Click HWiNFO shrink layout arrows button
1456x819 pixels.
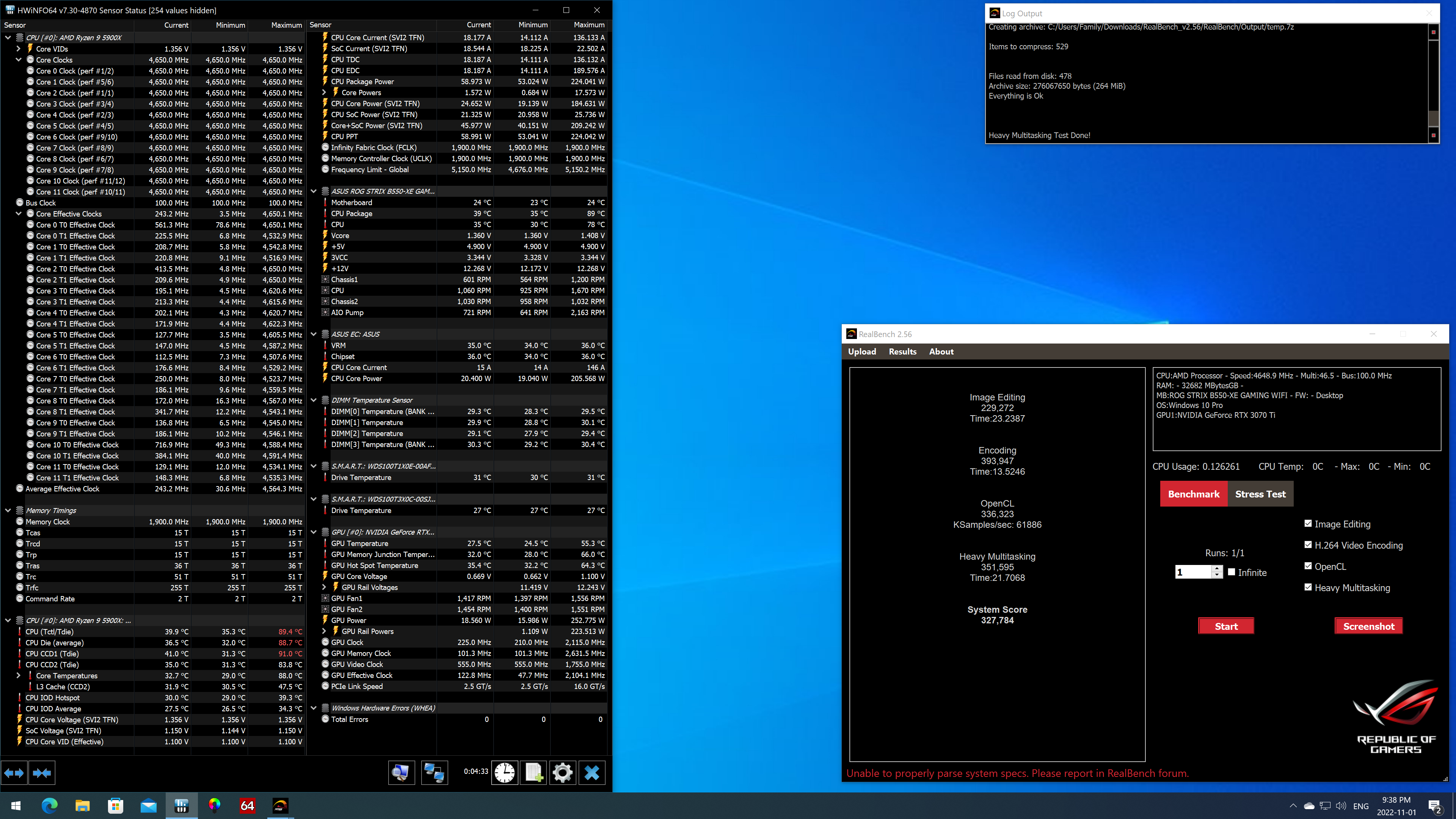[x=42, y=773]
